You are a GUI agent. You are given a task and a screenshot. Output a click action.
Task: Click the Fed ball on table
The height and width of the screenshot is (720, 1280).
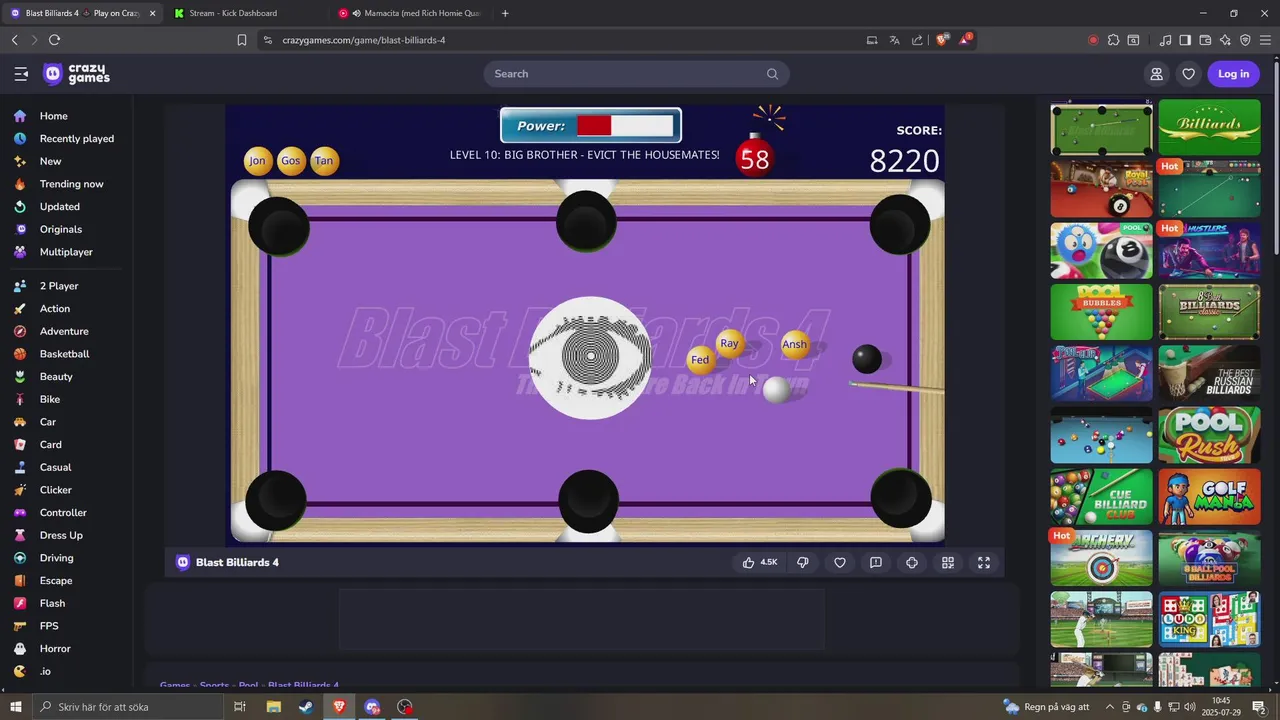(701, 360)
